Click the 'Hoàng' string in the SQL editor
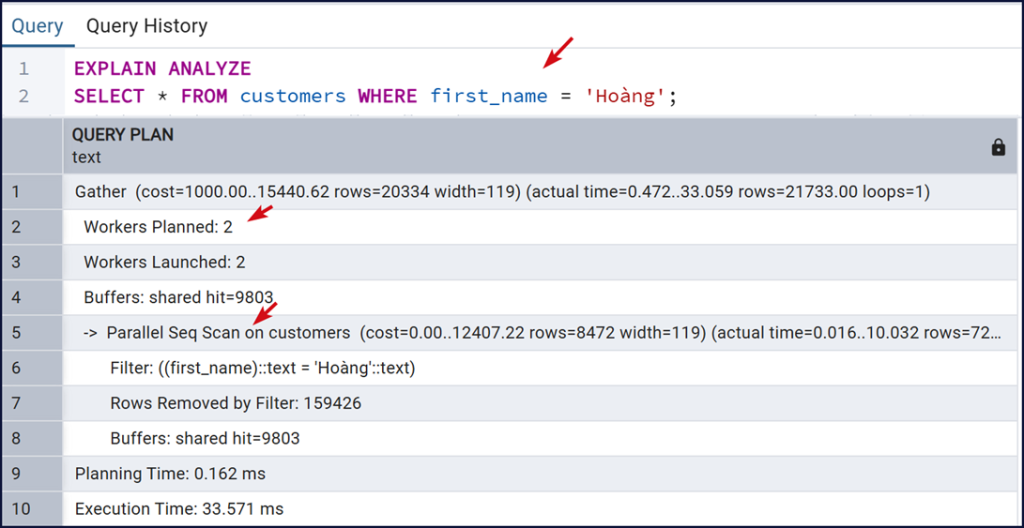The height and width of the screenshot is (528, 1024). tap(625, 96)
